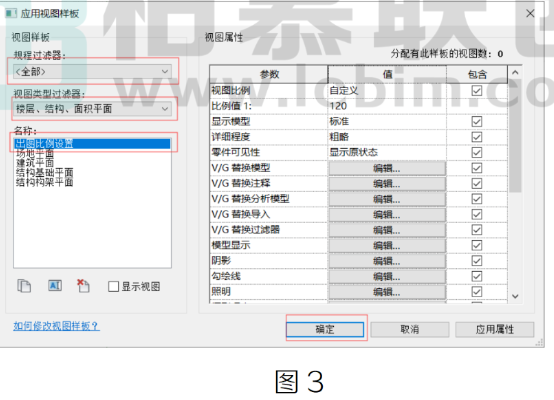Open the 规程过滤器 dropdown
Image resolution: width=554 pixels, height=400 pixels.
pos(92,72)
